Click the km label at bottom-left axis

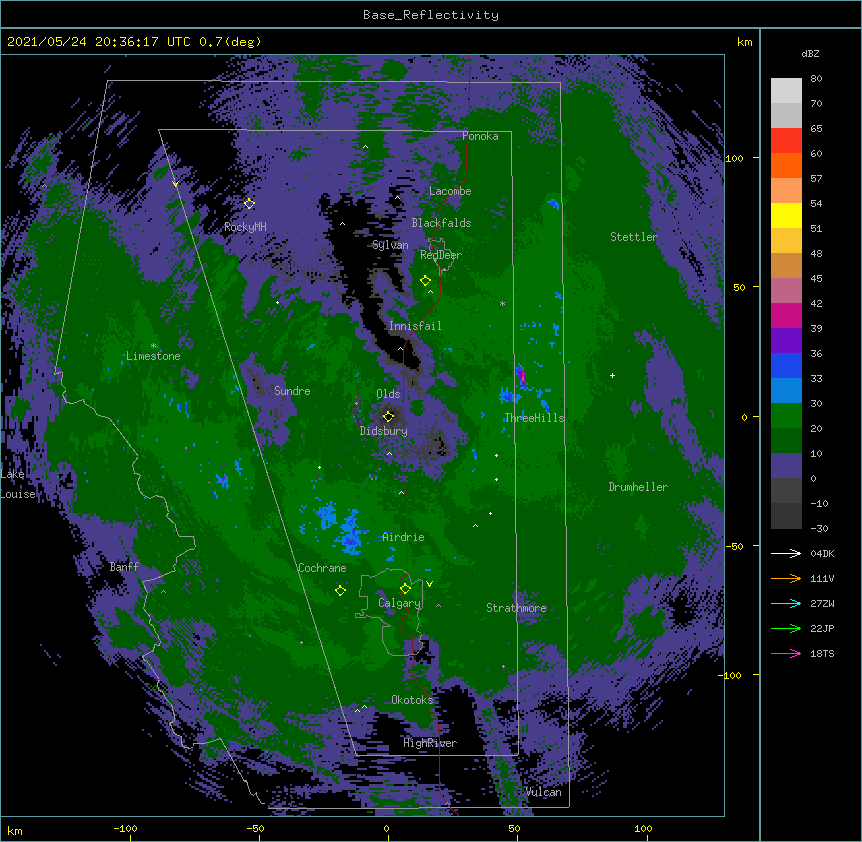click(15, 830)
